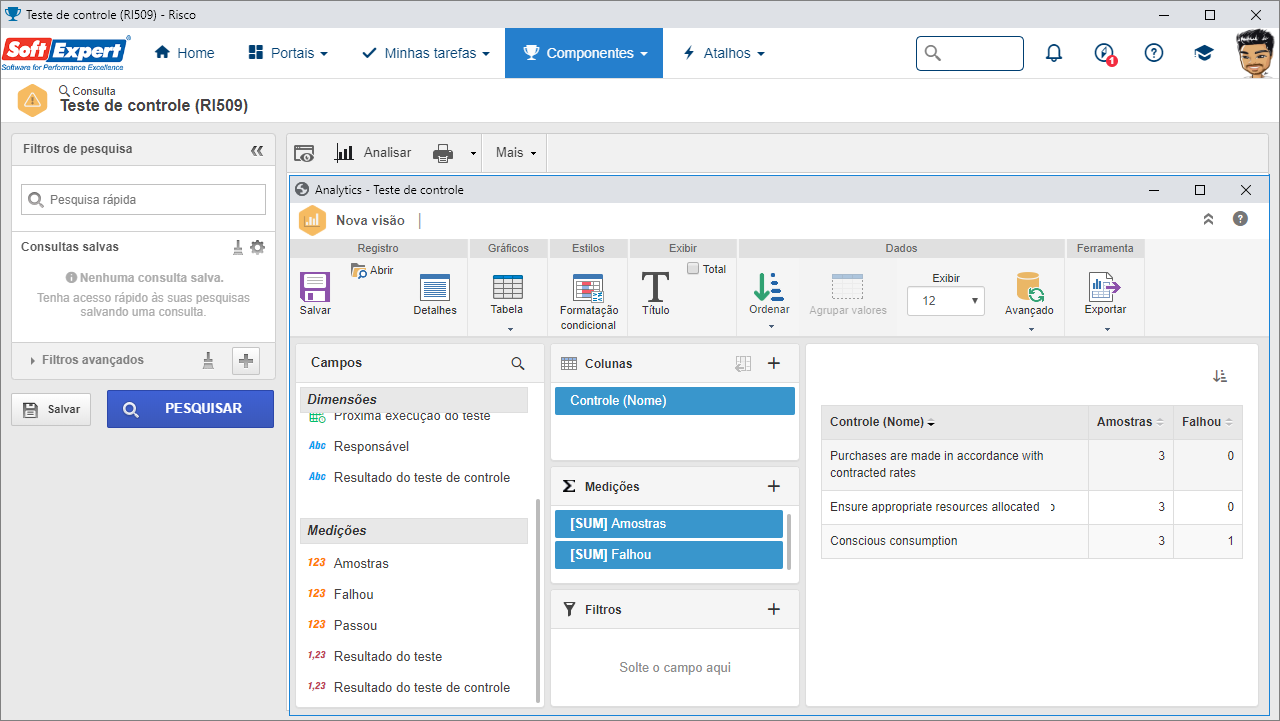
Task: Swap columns and rows icon in Colunas
Action: [x=742, y=364]
